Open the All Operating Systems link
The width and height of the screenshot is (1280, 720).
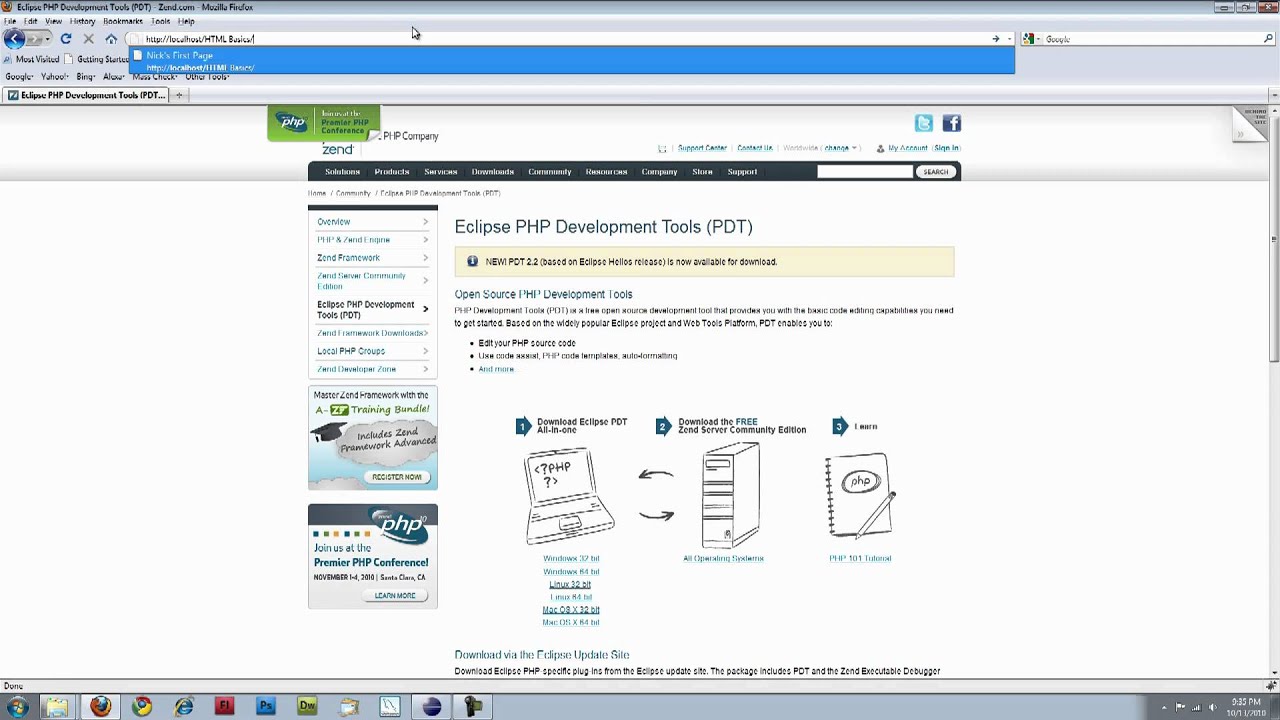click(x=723, y=558)
